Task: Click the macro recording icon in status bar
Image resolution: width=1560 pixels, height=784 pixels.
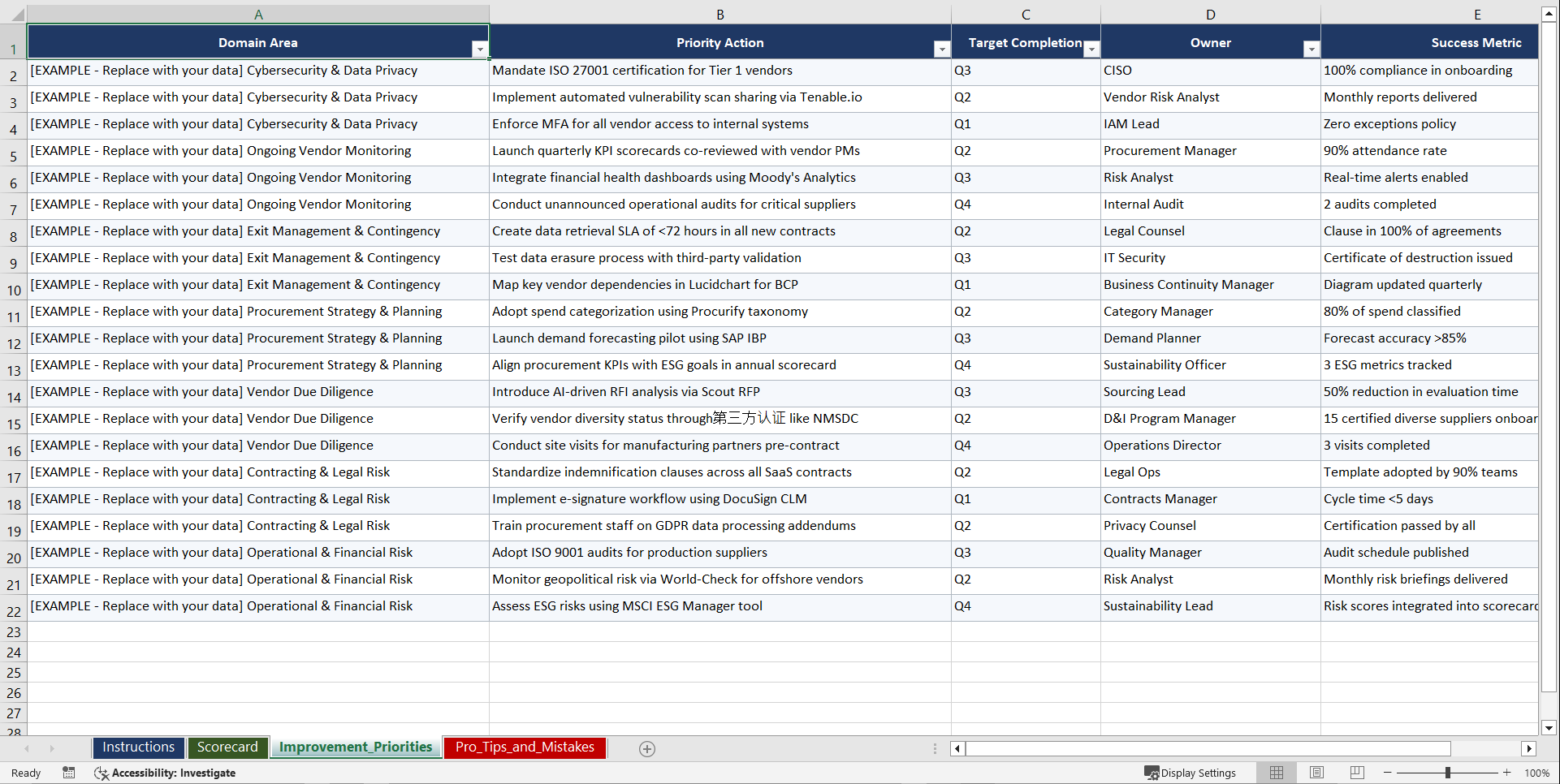Action: point(69,773)
